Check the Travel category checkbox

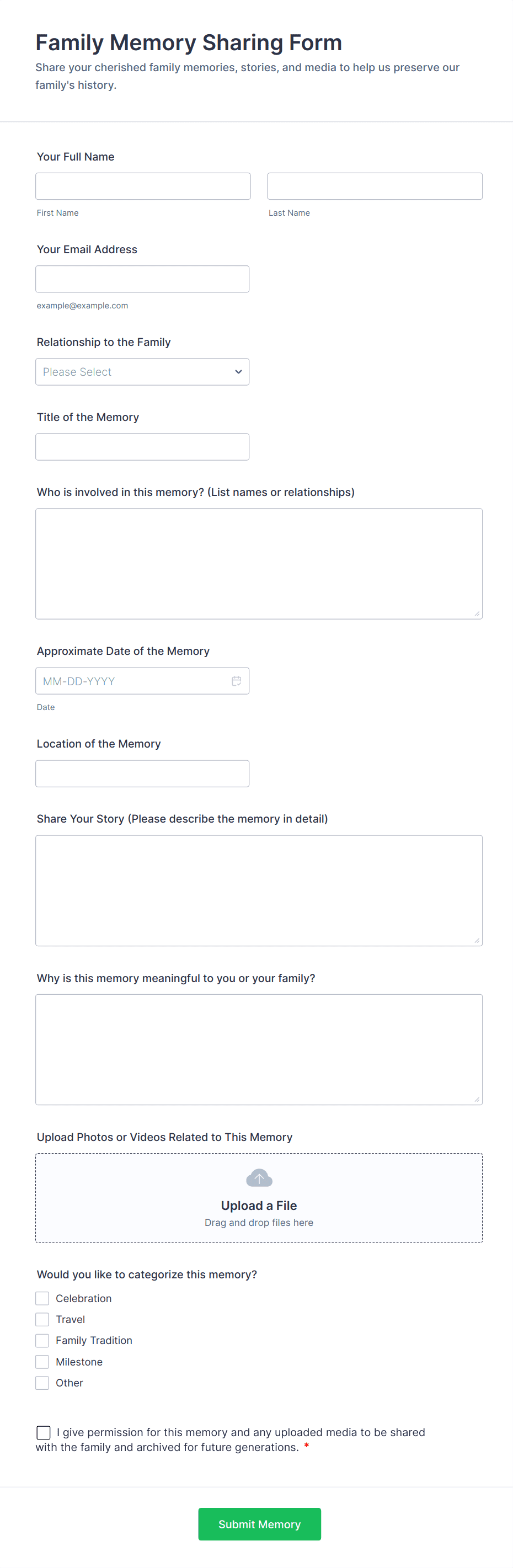(42, 1319)
